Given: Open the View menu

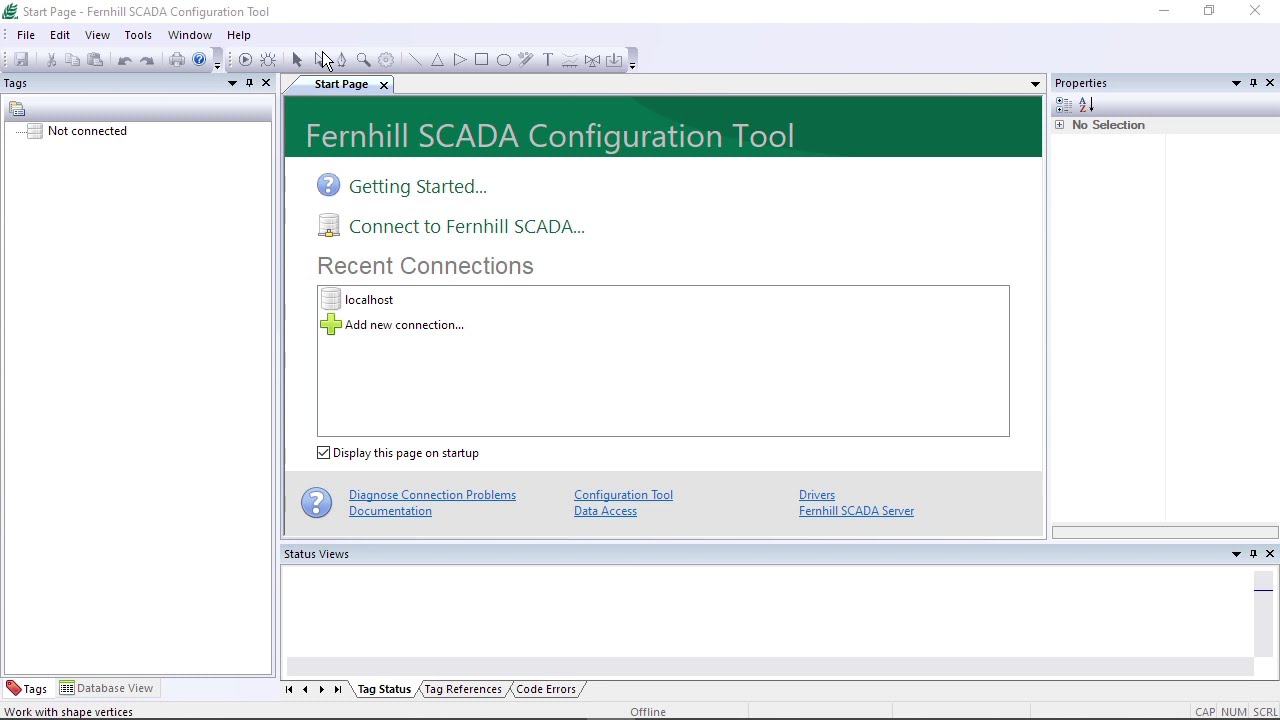Looking at the screenshot, I should point(97,35).
